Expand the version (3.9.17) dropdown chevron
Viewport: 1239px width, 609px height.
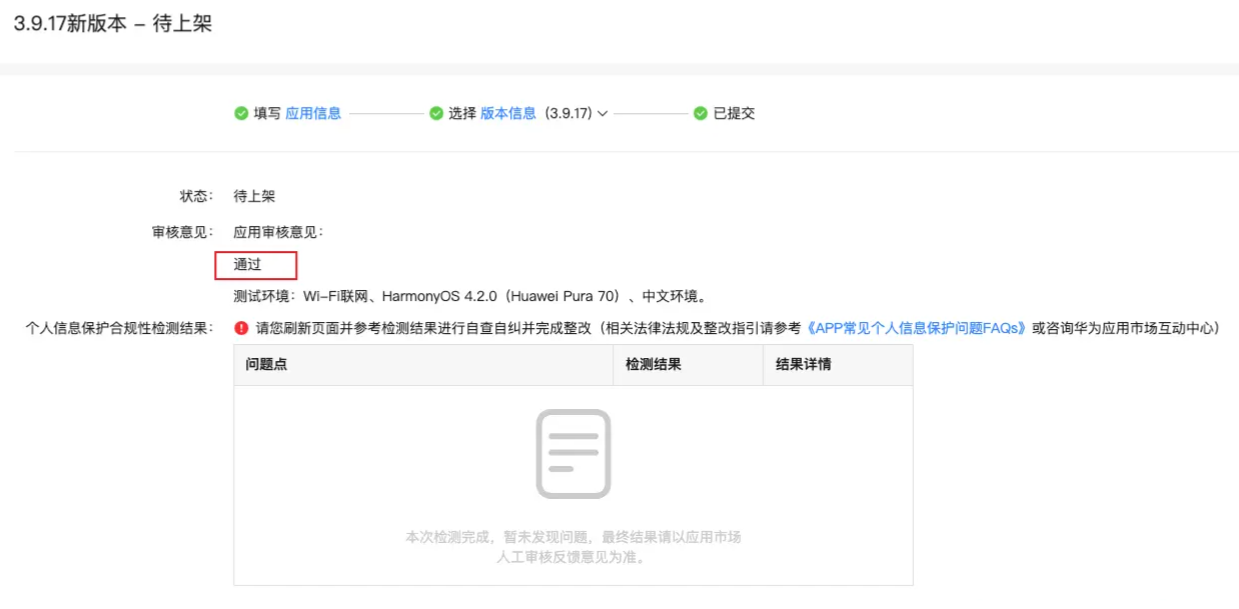(602, 114)
